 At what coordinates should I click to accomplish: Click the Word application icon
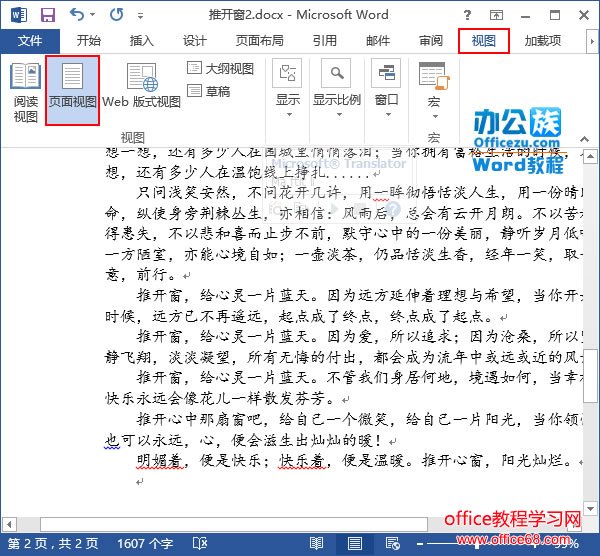[x=19, y=15]
